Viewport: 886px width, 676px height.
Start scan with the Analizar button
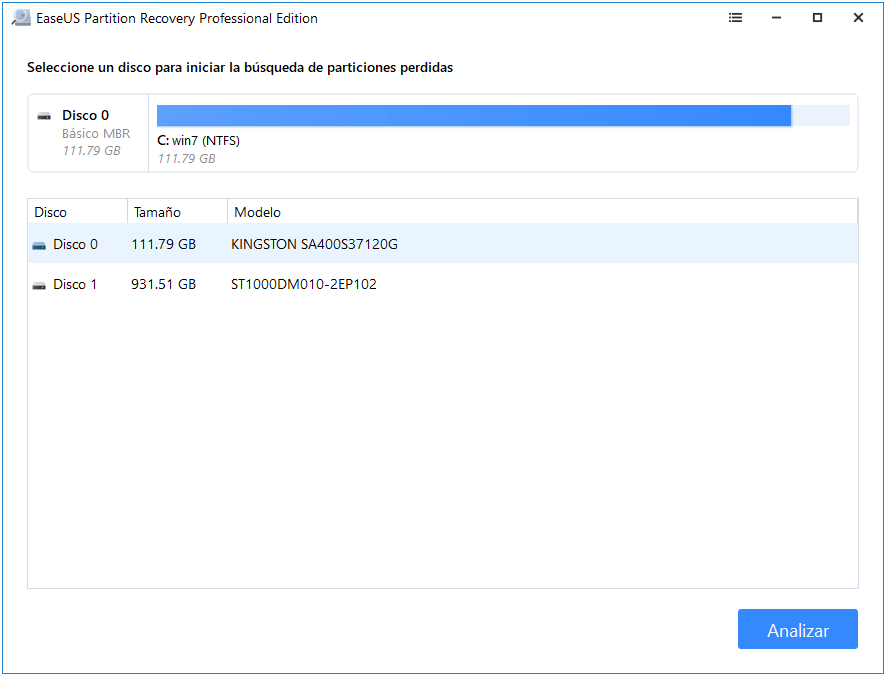pos(798,629)
